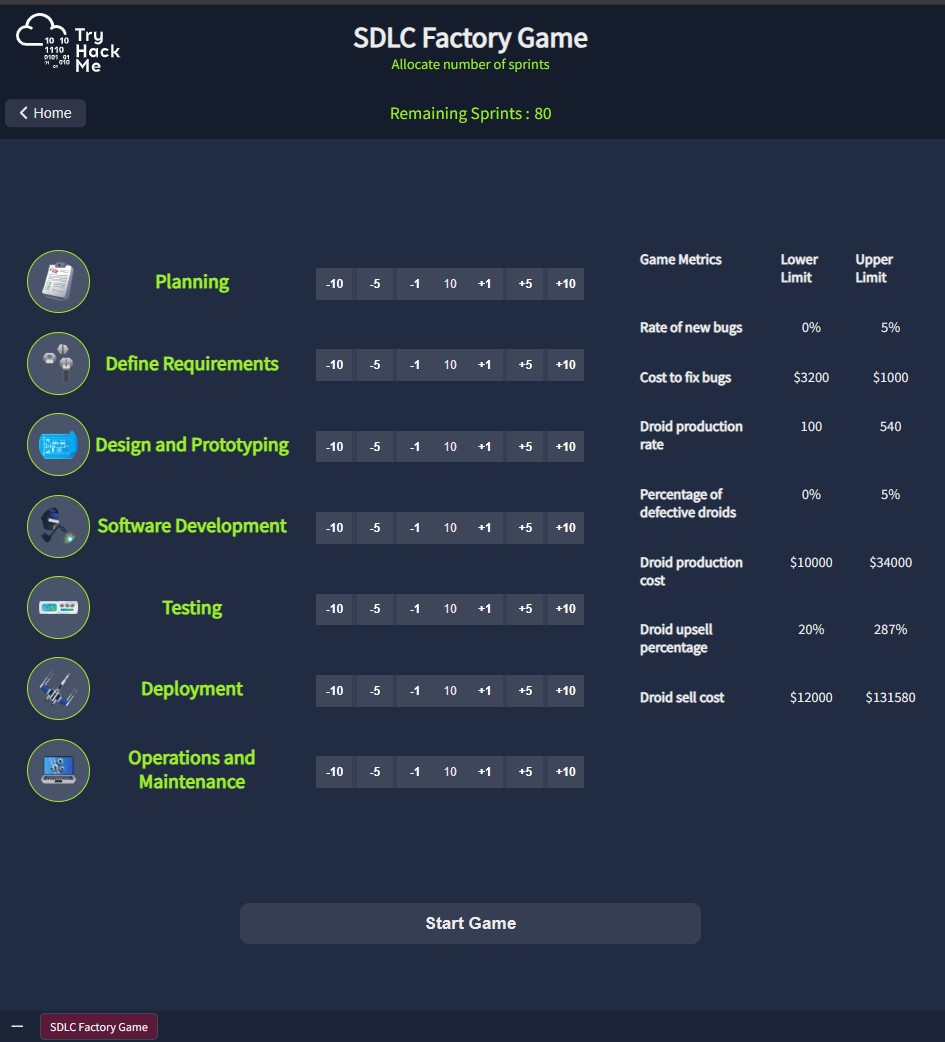This screenshot has height=1042, width=945.
Task: Click the Testing stage icon
Action: click(58, 608)
